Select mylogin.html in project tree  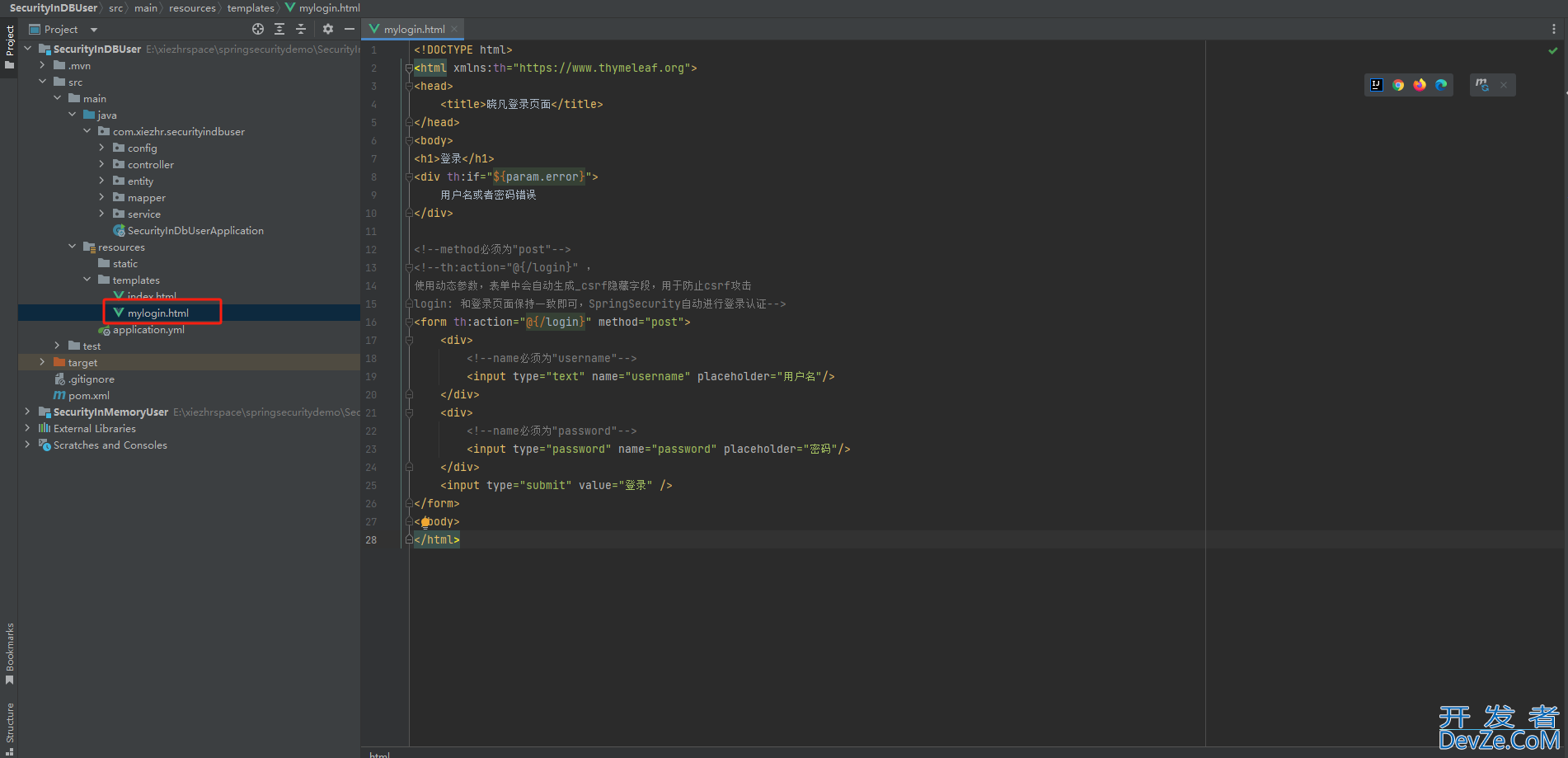157,313
